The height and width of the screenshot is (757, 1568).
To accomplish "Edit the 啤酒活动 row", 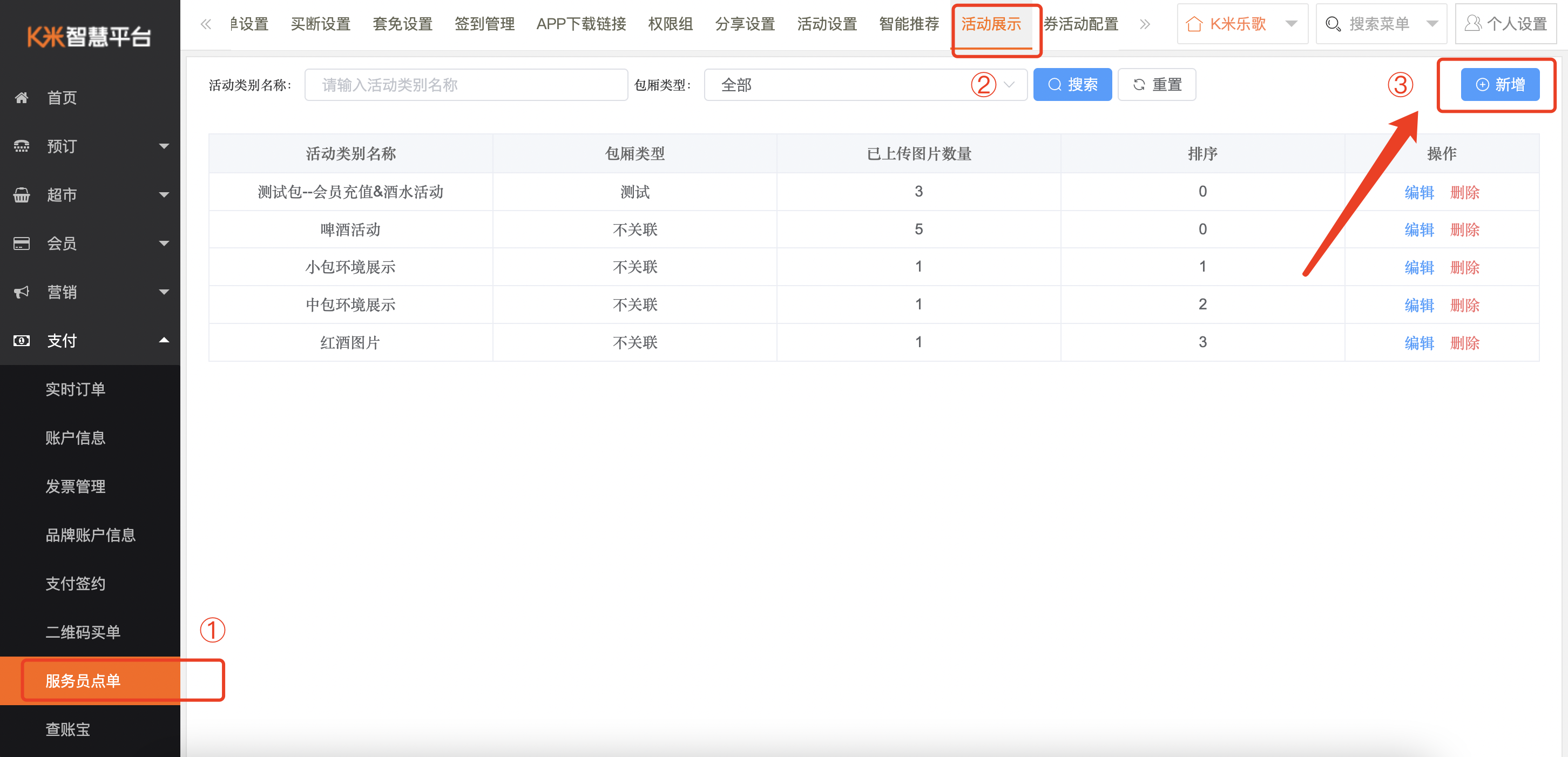I will tap(1420, 229).
